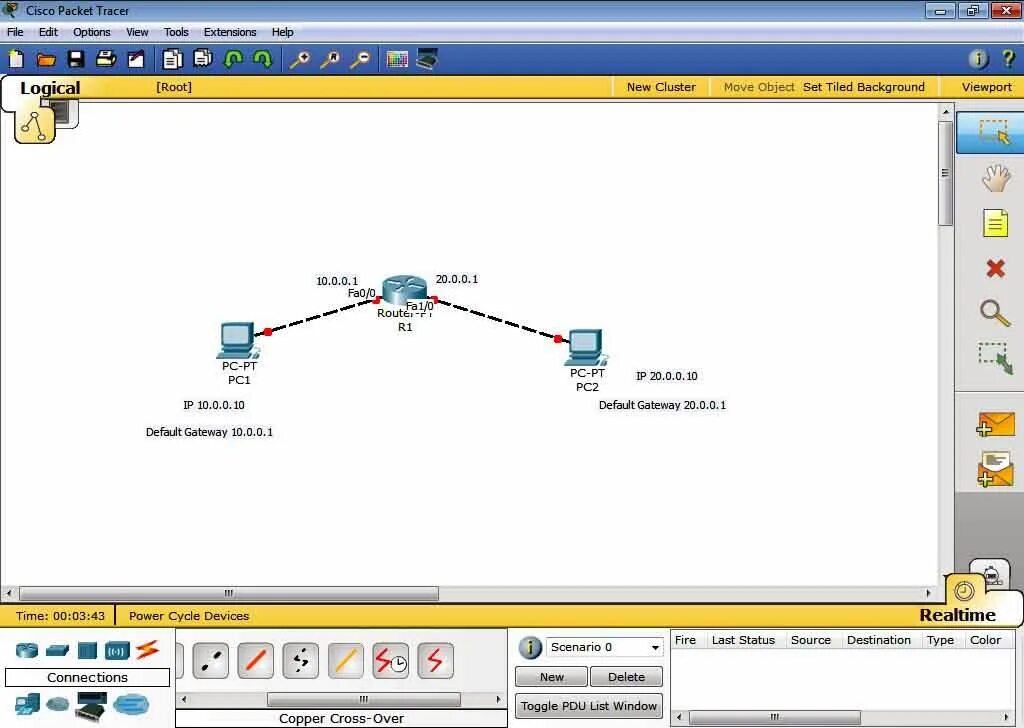Select the Wireless Devices category icon

pos(118,650)
